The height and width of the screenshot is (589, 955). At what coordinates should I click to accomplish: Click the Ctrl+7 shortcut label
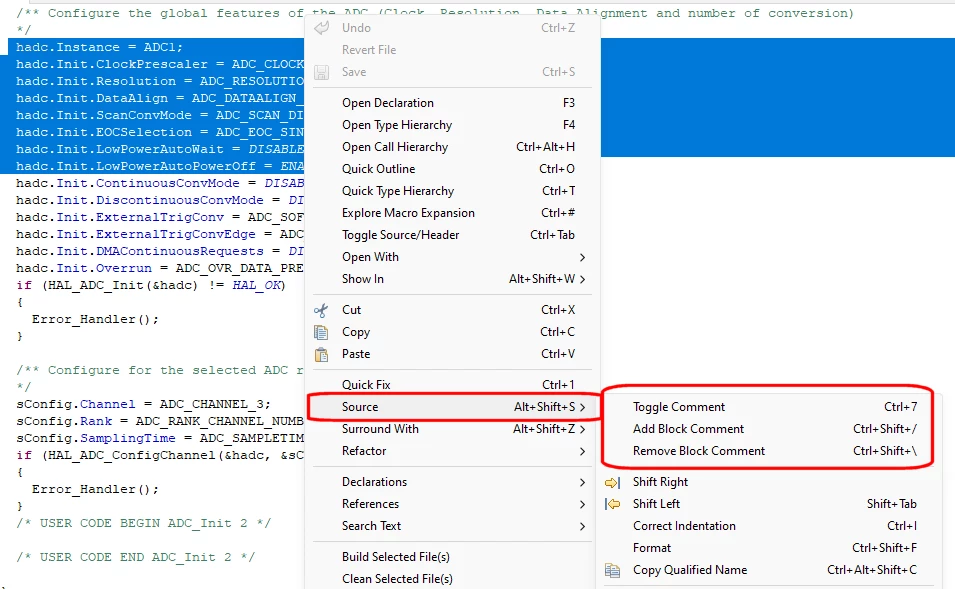[x=900, y=407]
